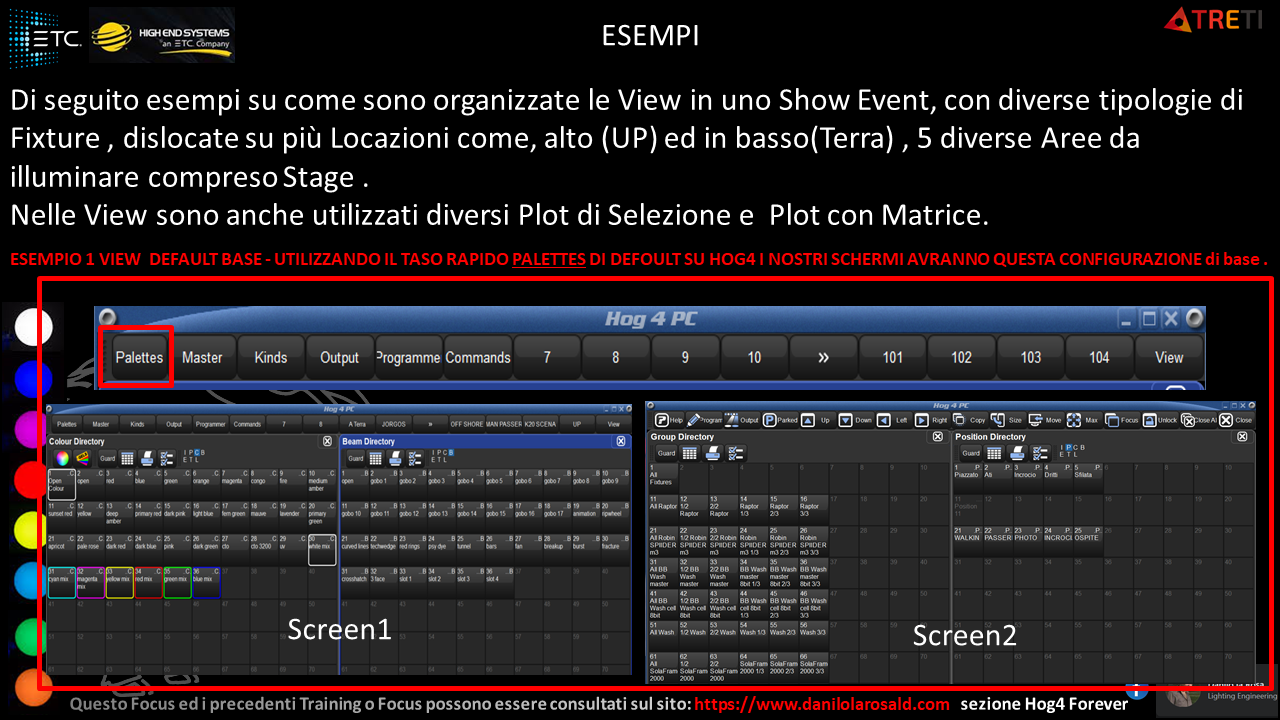Select the Kinds view in the large toolbar
Screen dimensions: 1280x720
[270, 357]
